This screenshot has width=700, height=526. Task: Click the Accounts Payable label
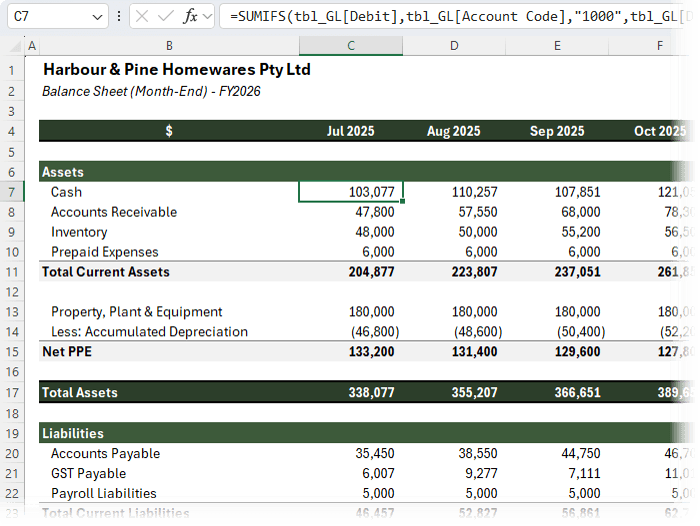point(105,454)
